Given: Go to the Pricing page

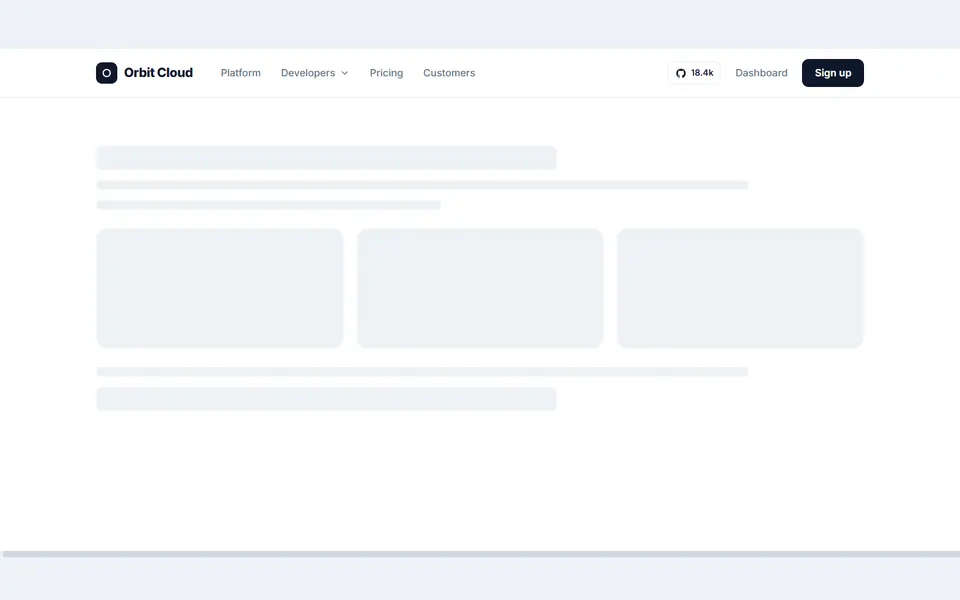Looking at the screenshot, I should coord(386,73).
